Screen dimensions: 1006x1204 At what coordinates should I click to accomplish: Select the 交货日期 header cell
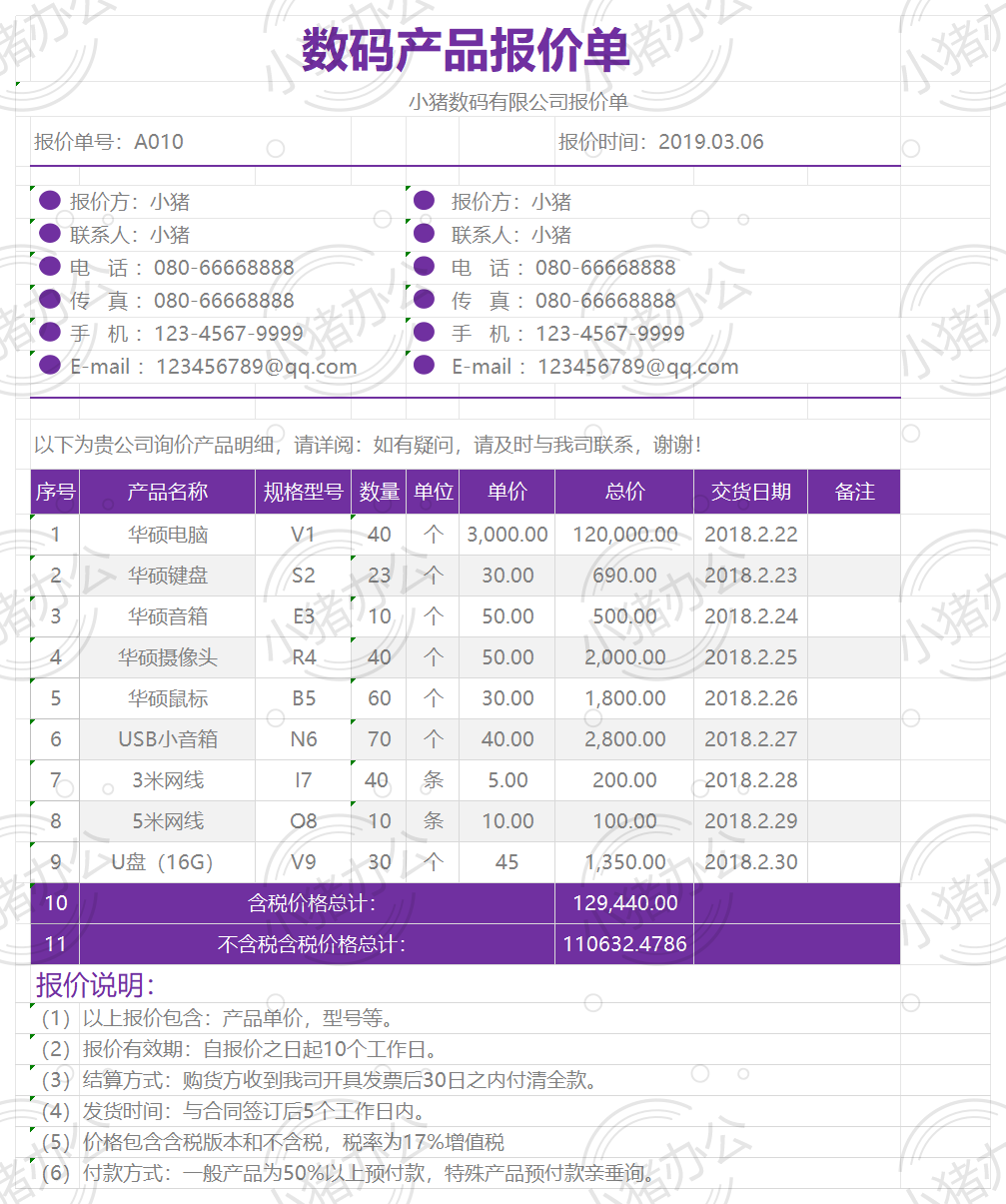[x=751, y=492]
